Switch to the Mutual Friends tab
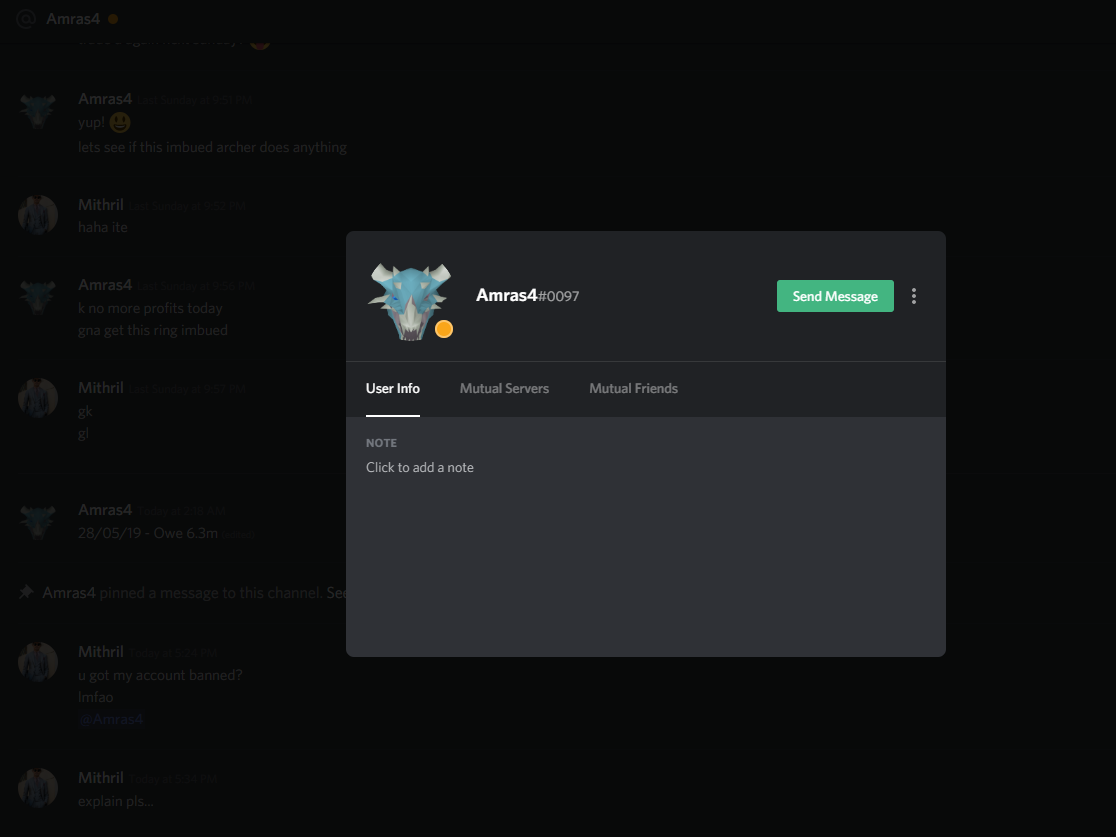 point(633,389)
